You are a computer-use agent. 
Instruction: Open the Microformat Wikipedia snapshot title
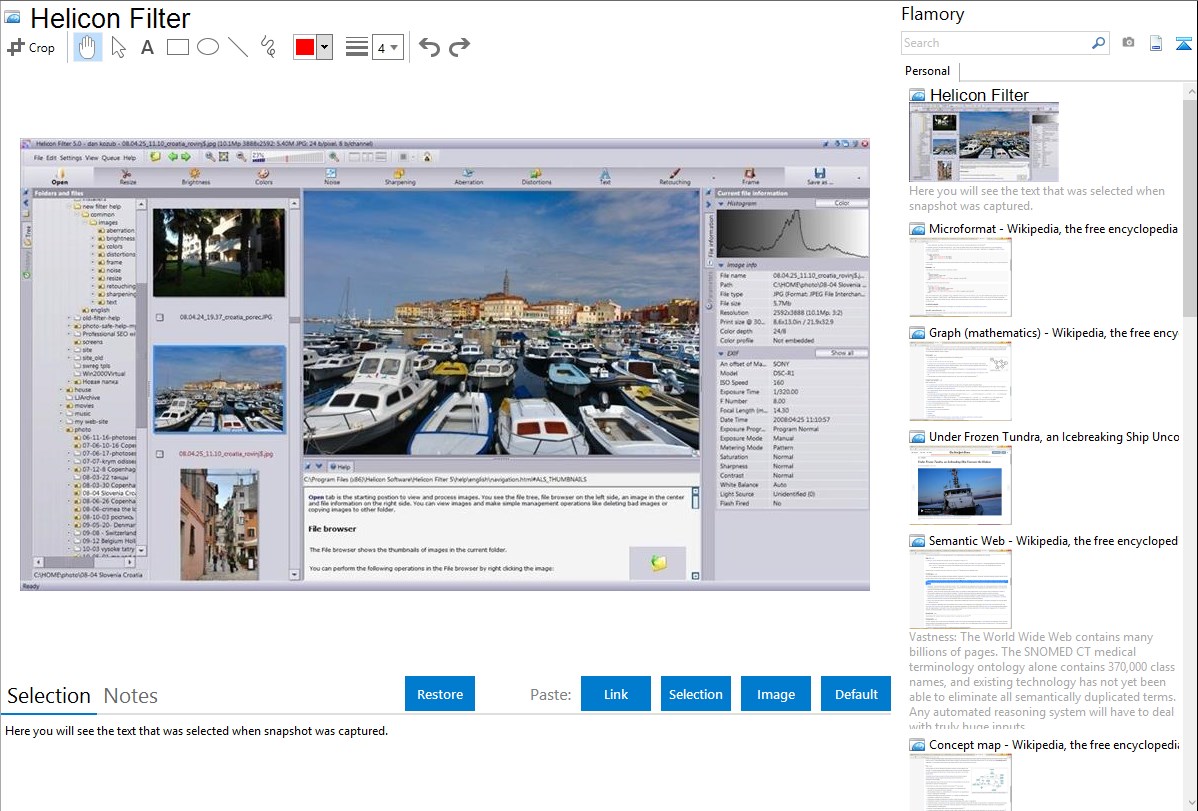[1053, 229]
